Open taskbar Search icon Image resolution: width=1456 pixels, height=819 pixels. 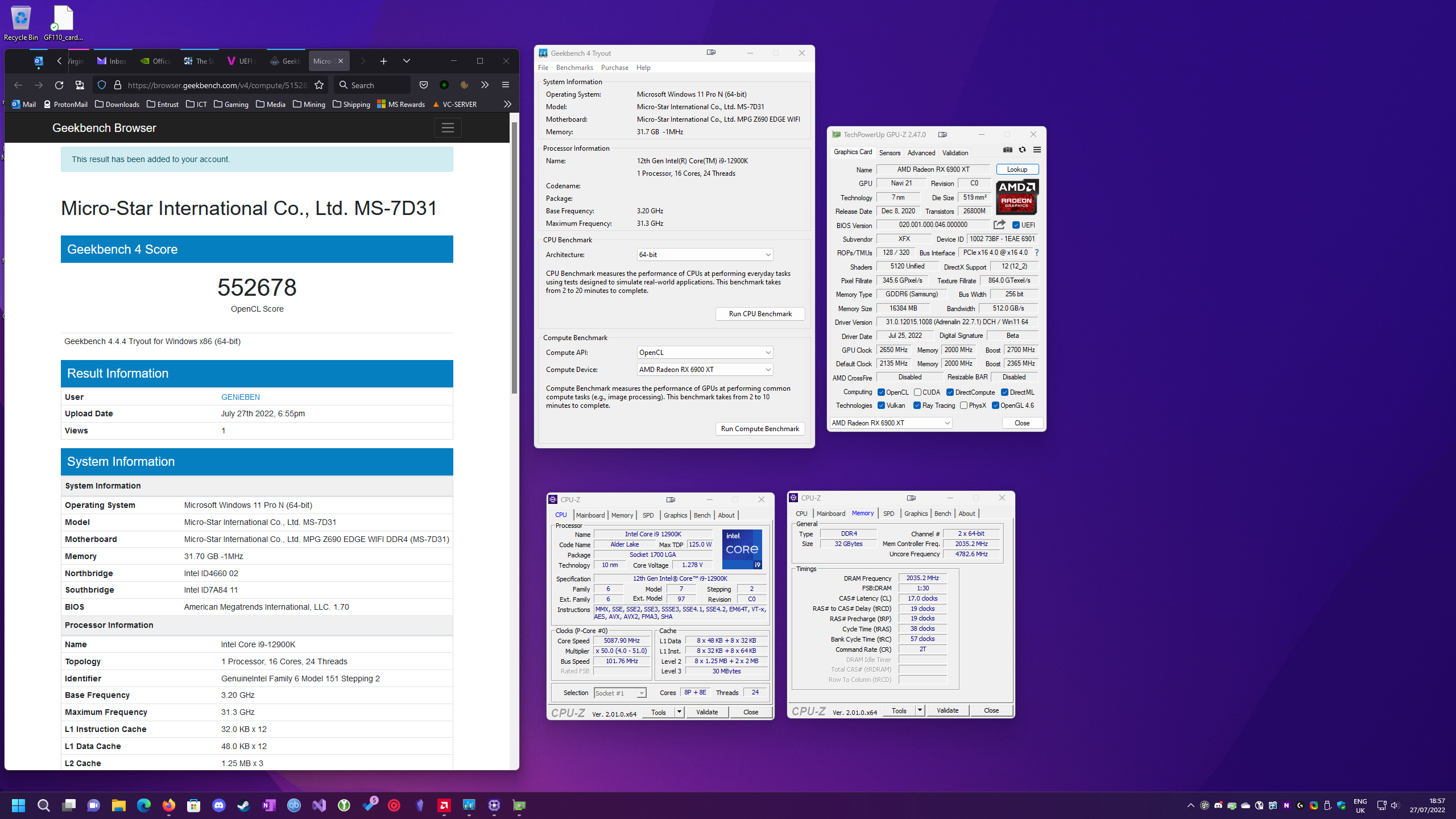click(43, 805)
